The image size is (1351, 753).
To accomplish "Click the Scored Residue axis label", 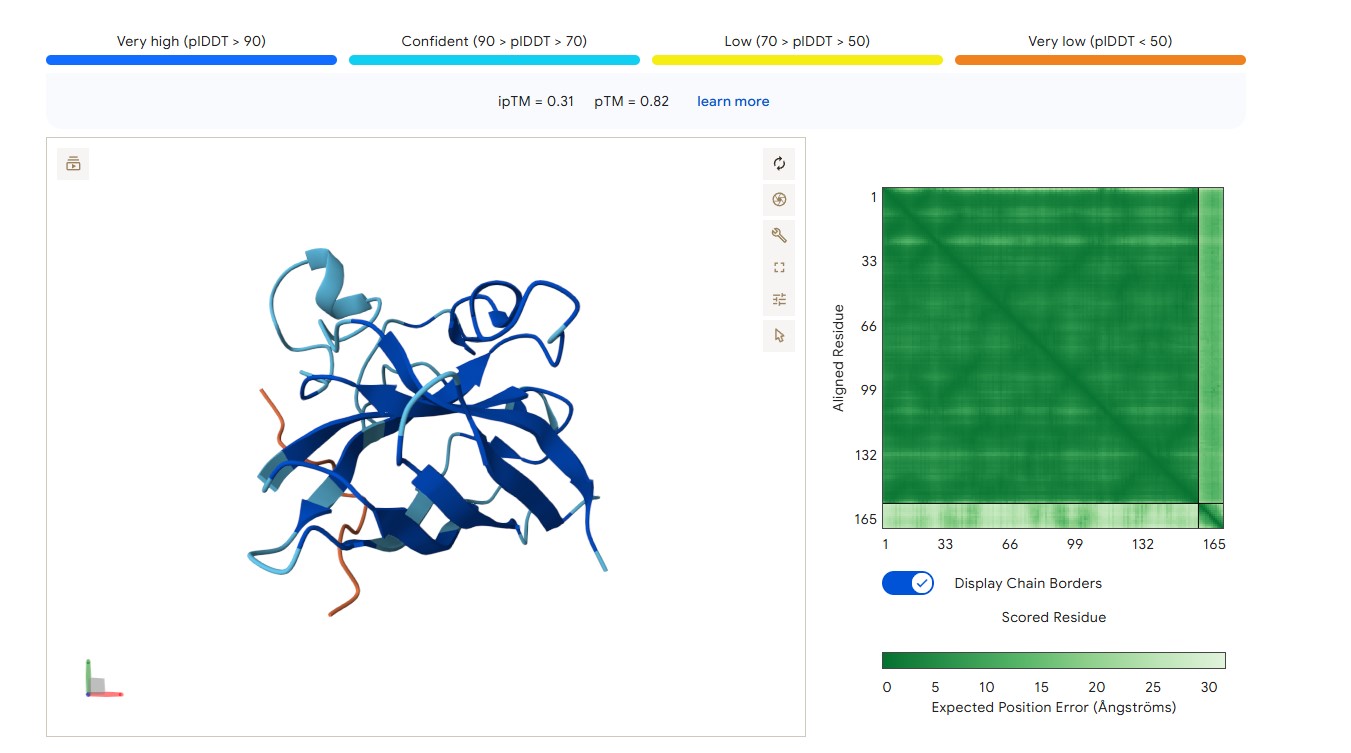I will [x=1054, y=617].
